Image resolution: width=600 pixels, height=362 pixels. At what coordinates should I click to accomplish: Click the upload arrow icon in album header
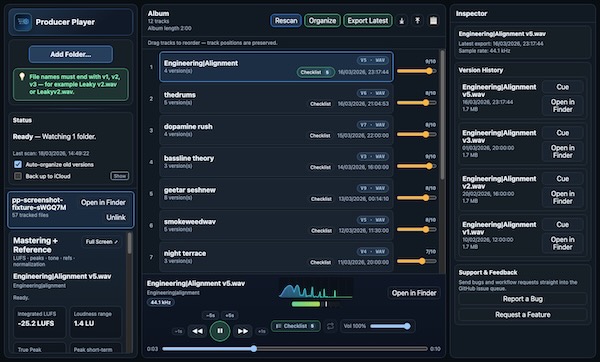[417, 21]
